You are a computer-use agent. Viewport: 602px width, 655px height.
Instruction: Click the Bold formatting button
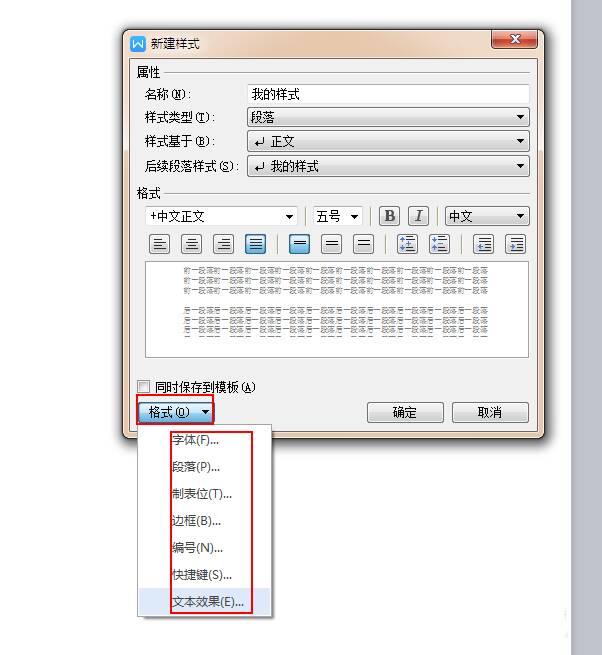click(x=389, y=216)
